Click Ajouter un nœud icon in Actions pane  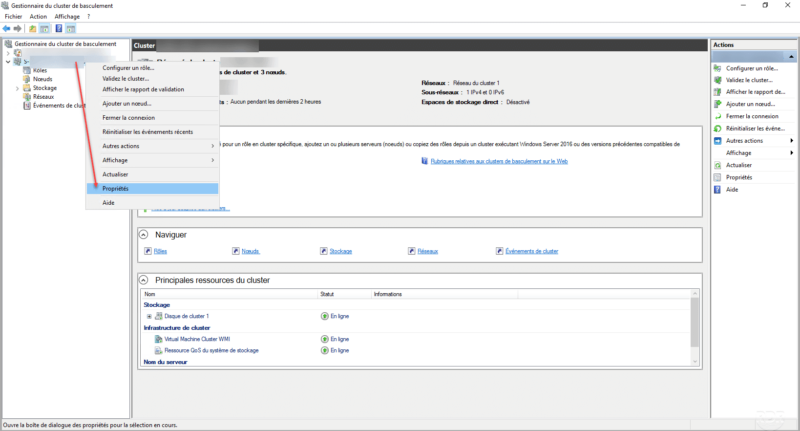717,104
